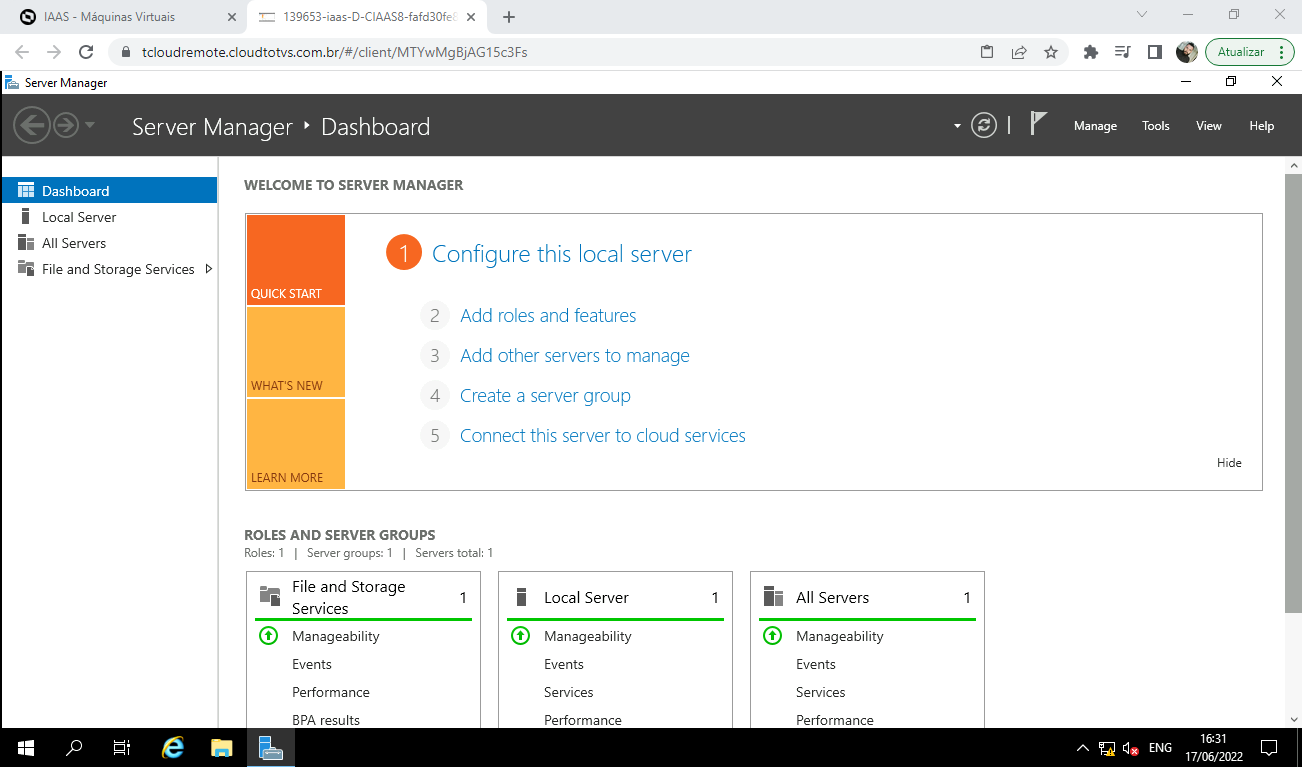Viewport: 1302px width, 767px height.
Task: Click the network tray icon
Action: pos(1107,748)
